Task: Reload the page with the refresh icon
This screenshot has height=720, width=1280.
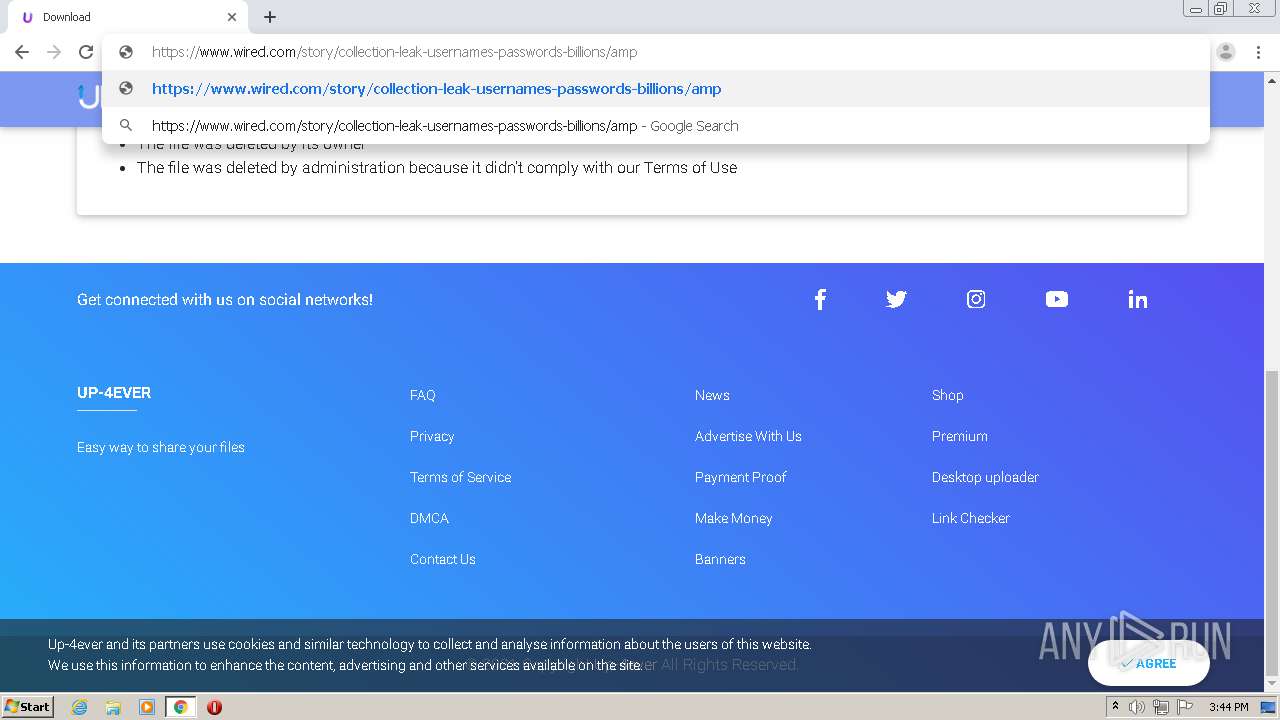Action: click(x=86, y=52)
